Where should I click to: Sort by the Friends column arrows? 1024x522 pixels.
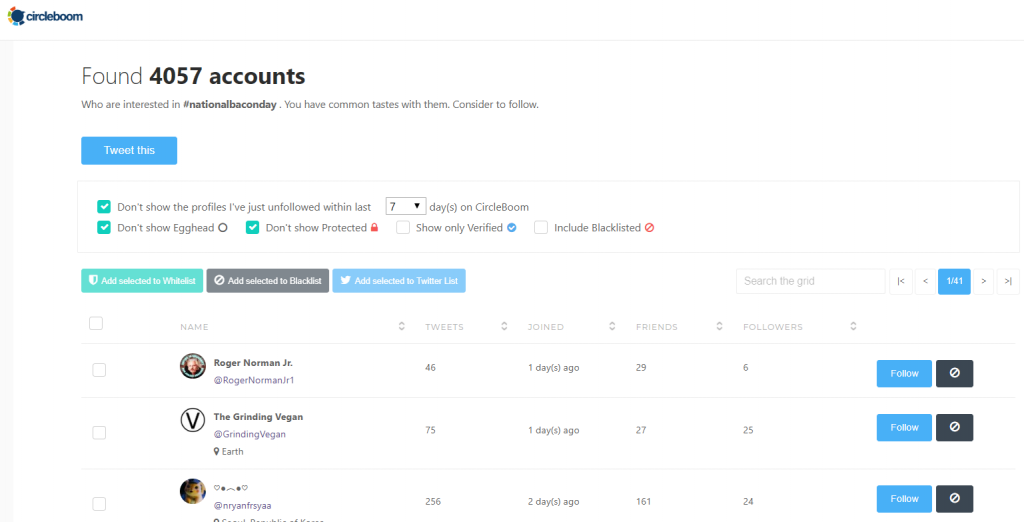click(x=719, y=326)
